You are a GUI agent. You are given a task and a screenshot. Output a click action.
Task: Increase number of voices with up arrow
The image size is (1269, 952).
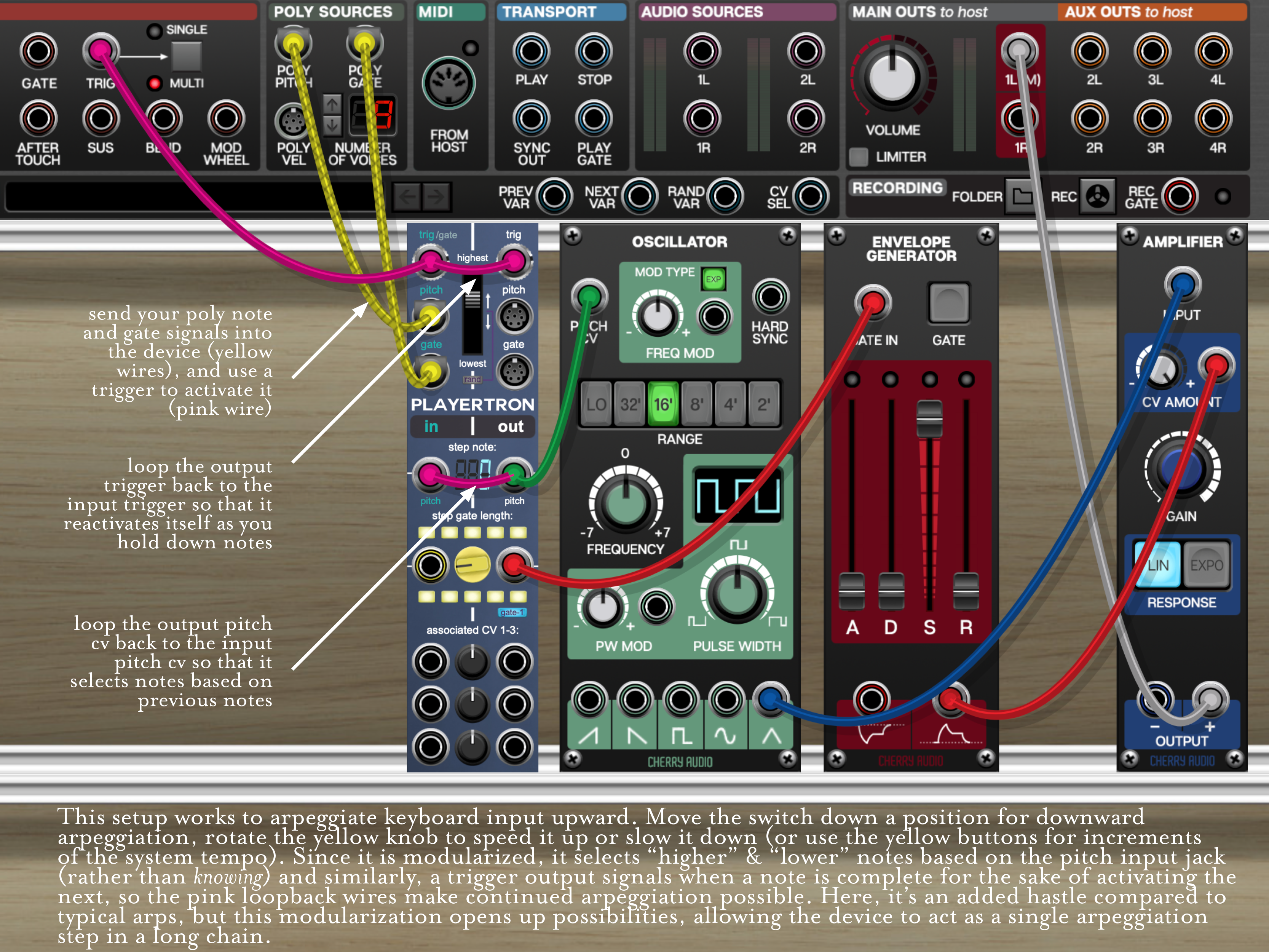pyautogui.click(x=332, y=104)
